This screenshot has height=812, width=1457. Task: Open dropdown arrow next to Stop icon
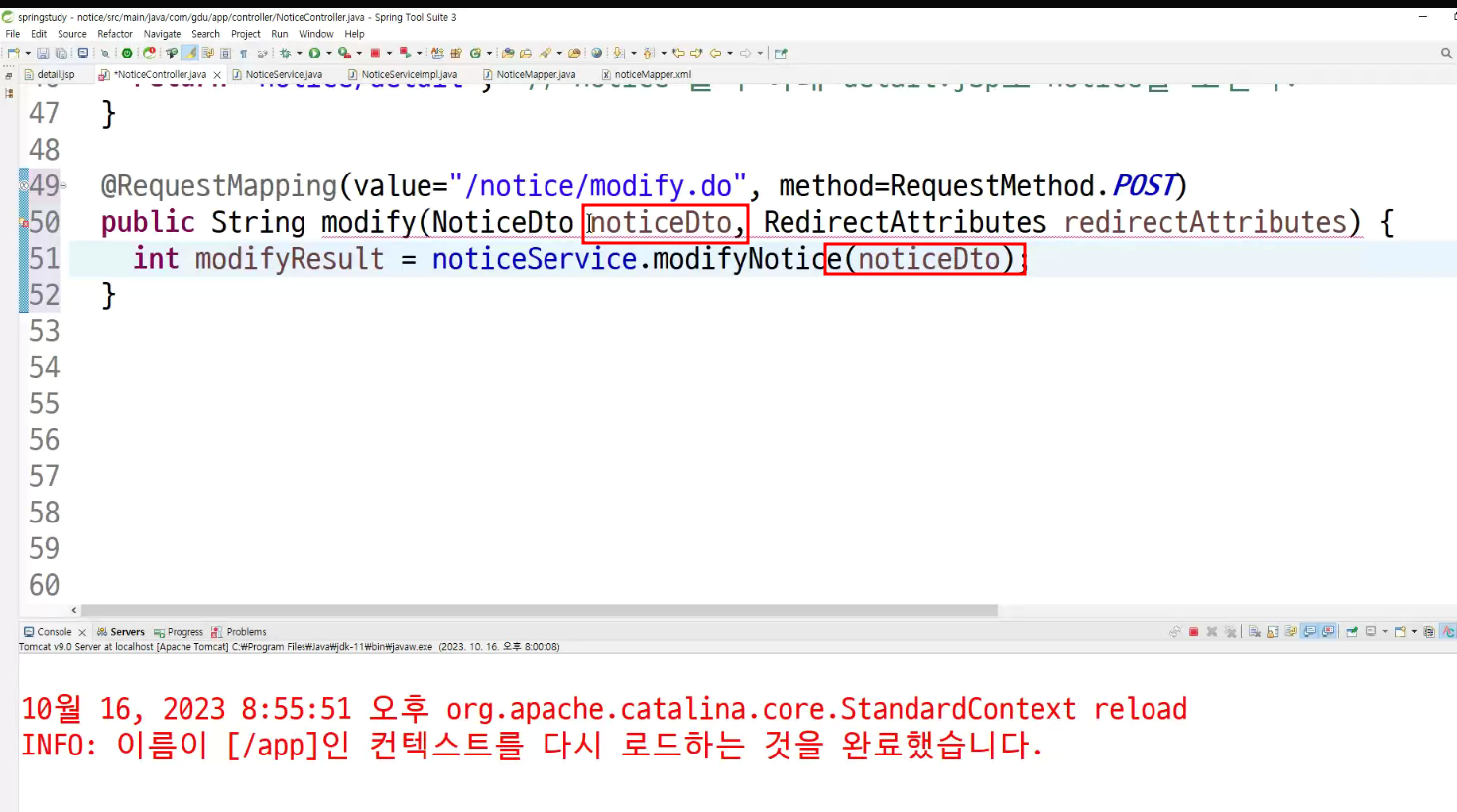[389, 53]
